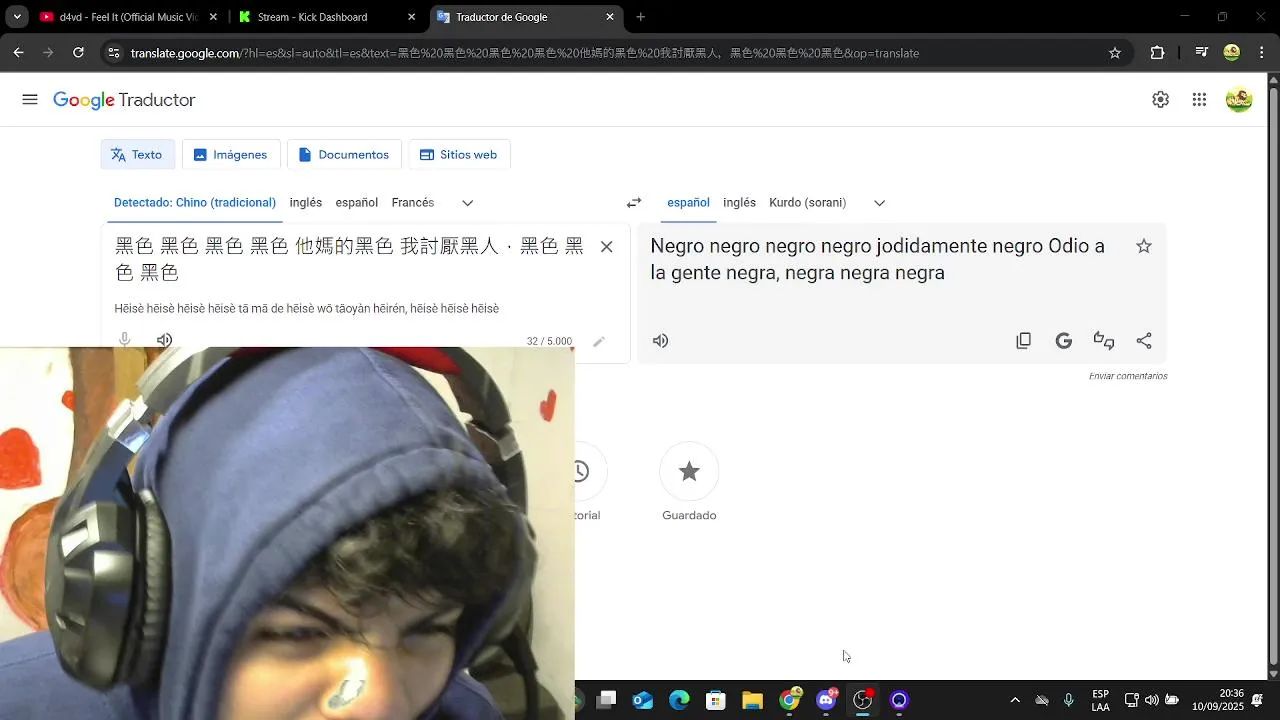Clear the source text with X
Image resolution: width=1280 pixels, height=720 pixels.
pos(606,247)
